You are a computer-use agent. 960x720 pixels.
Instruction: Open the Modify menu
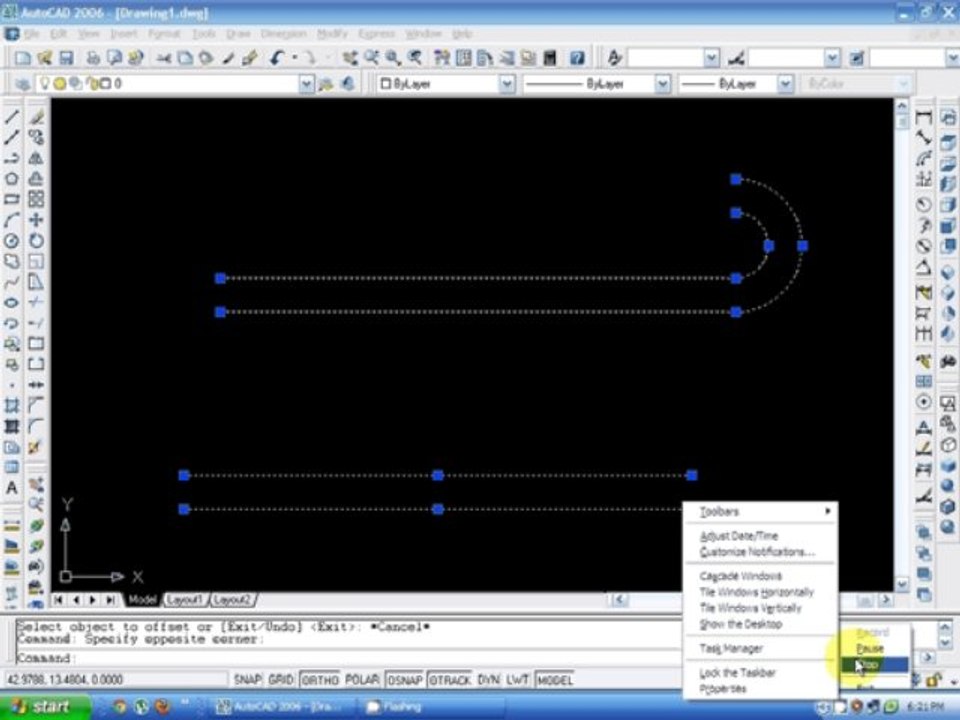332,34
